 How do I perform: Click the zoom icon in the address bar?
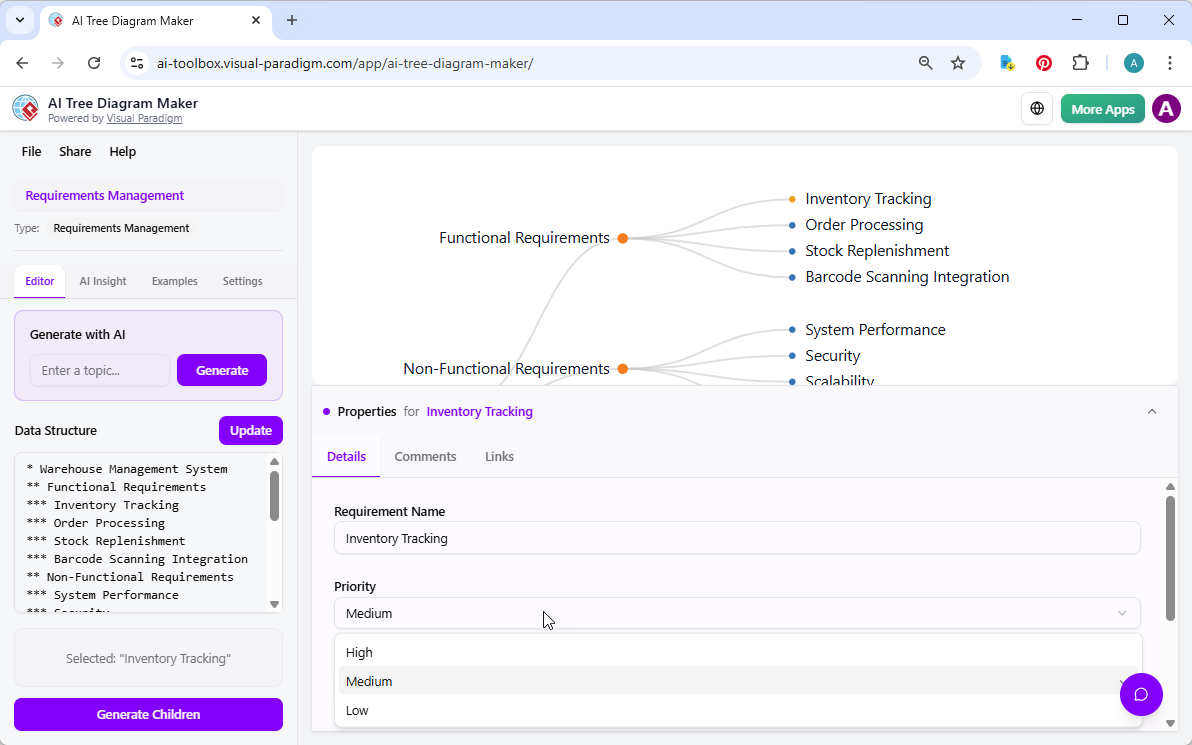[x=925, y=62]
